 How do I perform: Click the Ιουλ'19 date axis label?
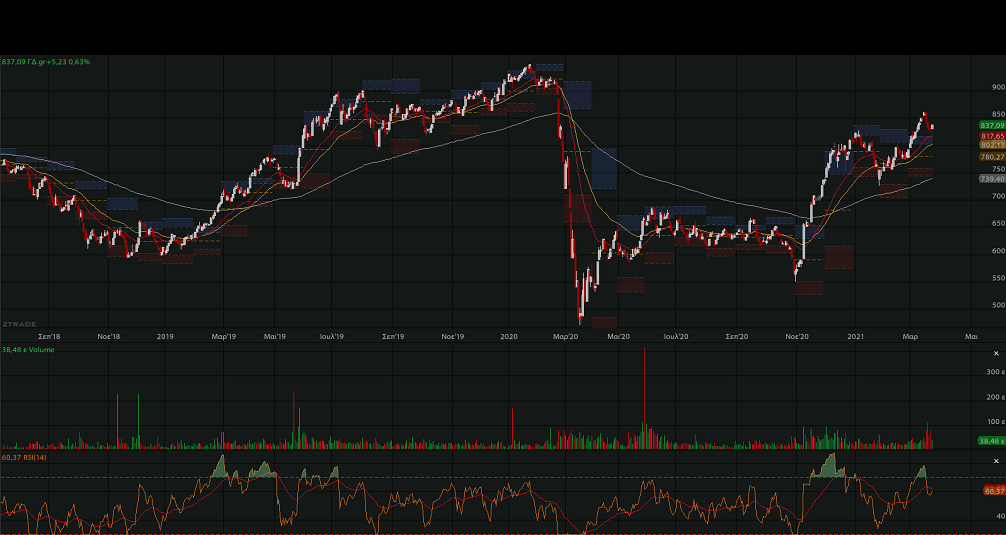[332, 336]
